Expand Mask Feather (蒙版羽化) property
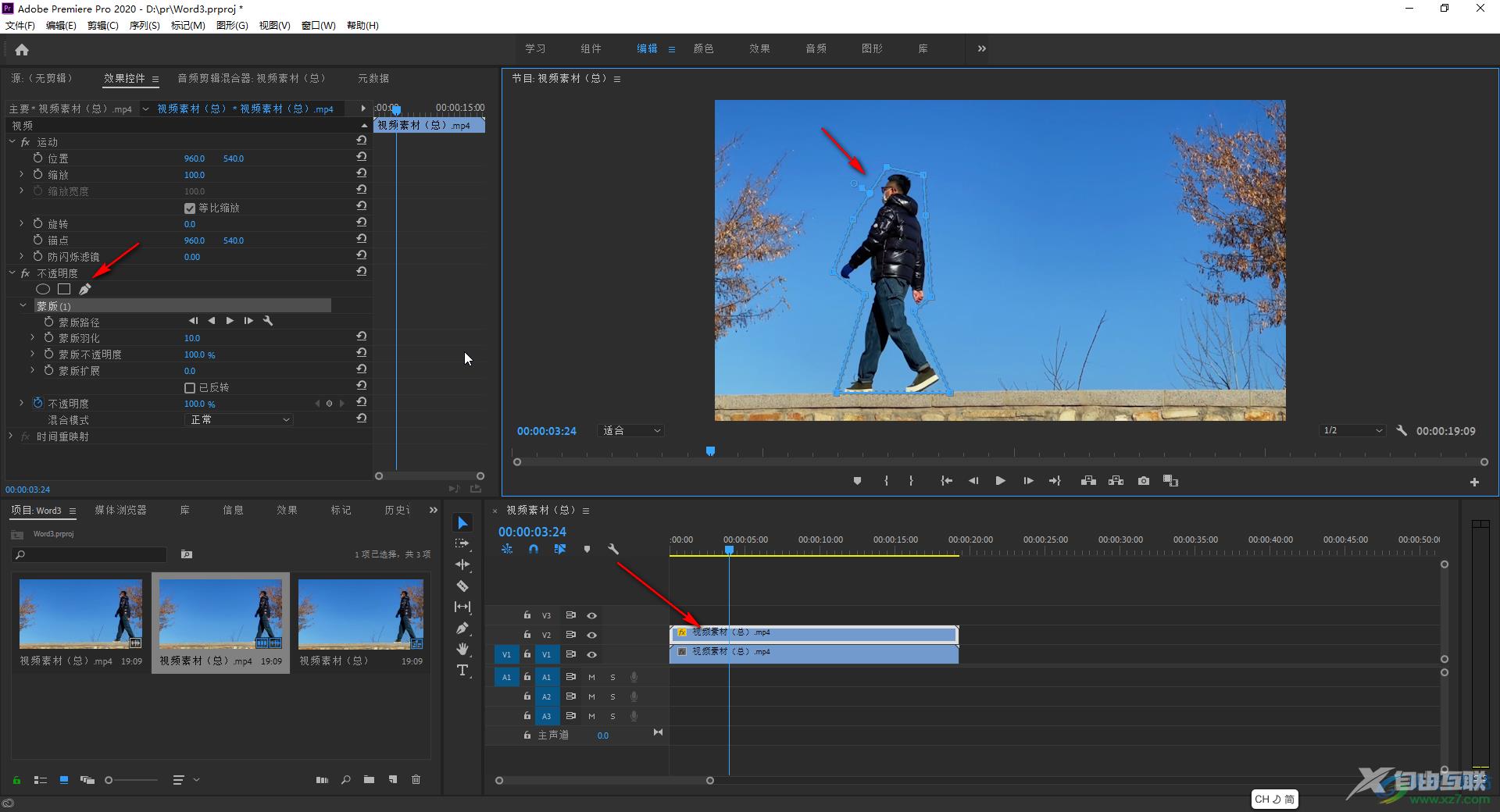This screenshot has width=1500, height=812. [x=33, y=337]
